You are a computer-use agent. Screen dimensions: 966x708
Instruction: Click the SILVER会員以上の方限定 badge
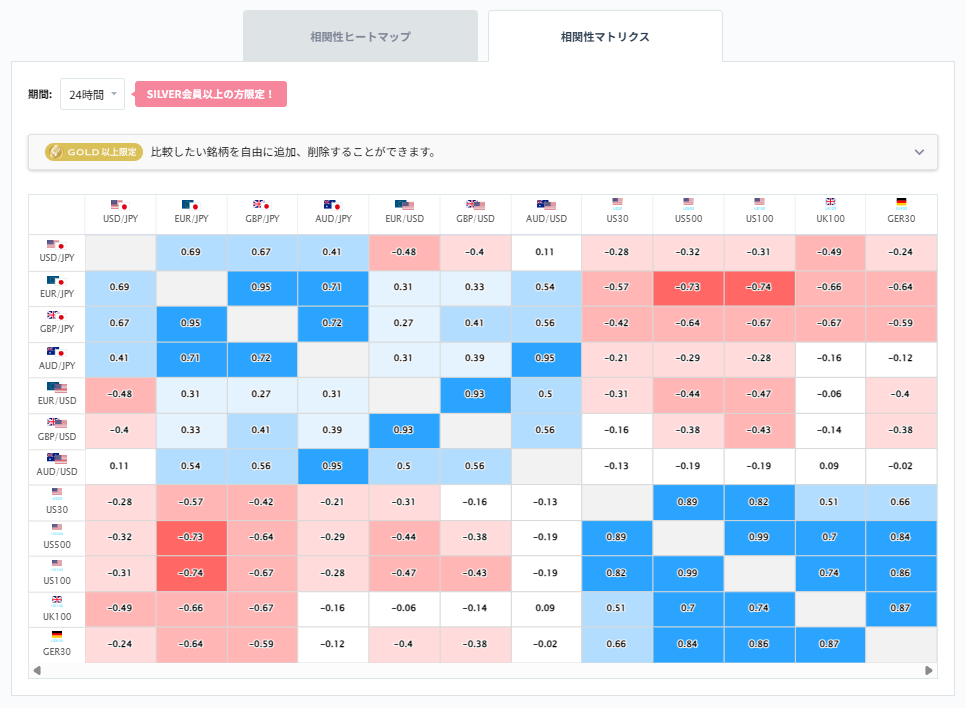click(x=210, y=93)
